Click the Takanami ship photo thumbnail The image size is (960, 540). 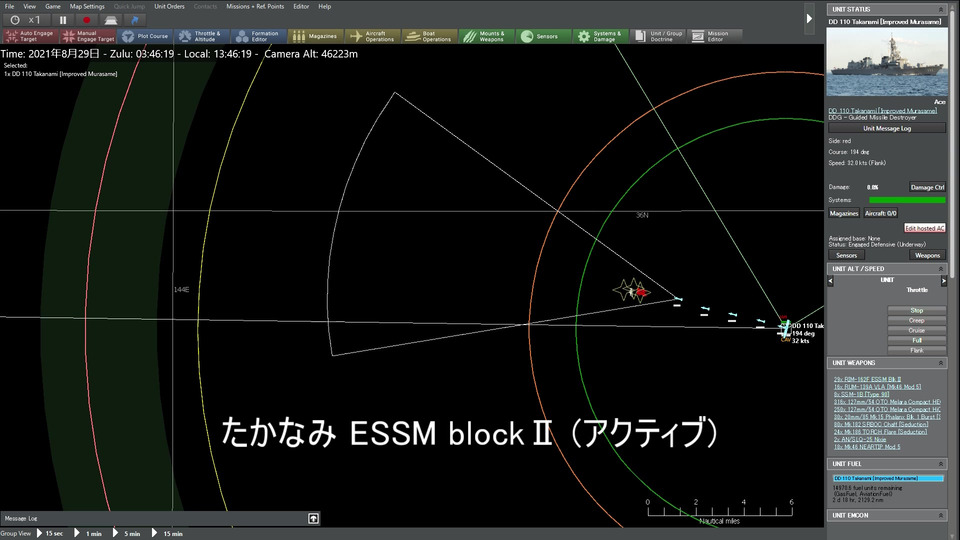click(887, 62)
